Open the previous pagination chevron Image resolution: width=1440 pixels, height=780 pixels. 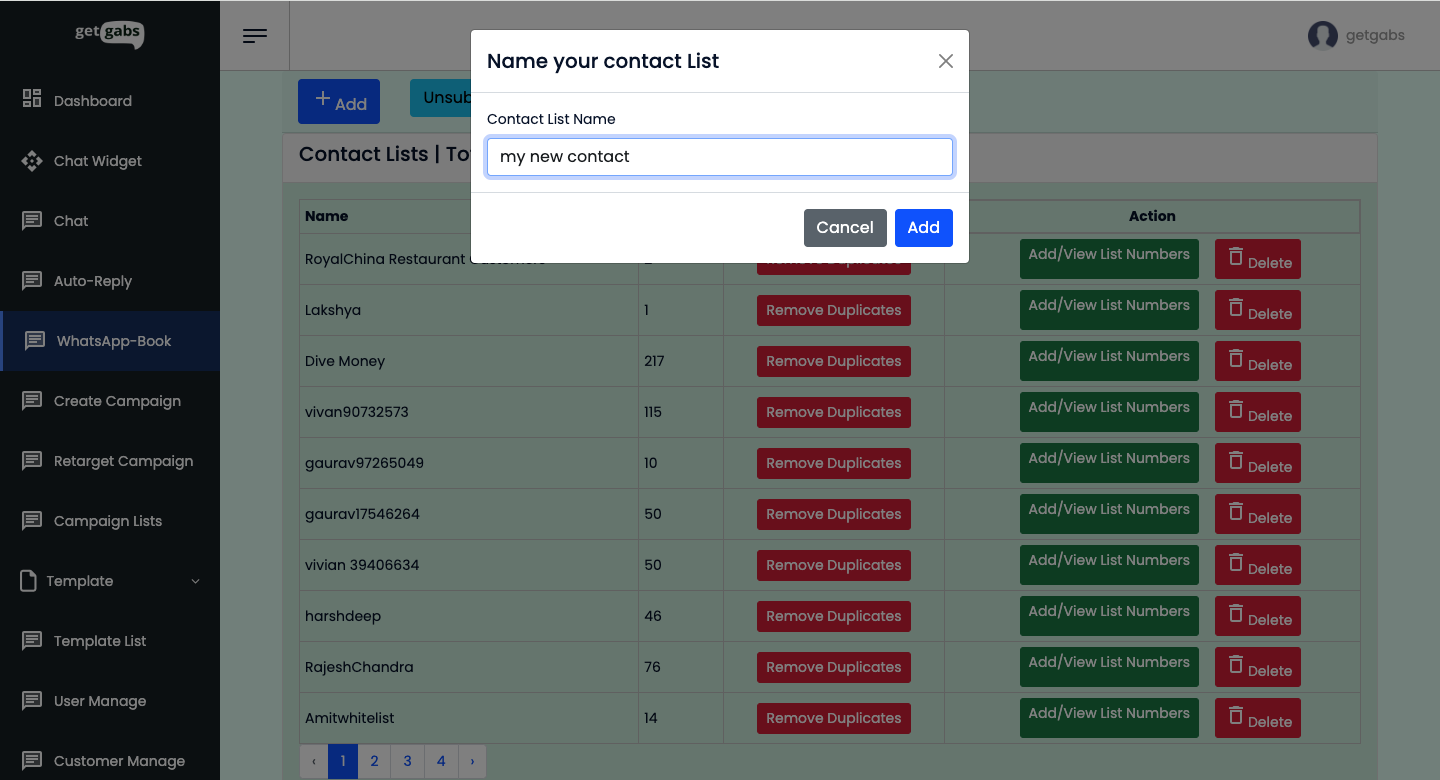[314, 761]
